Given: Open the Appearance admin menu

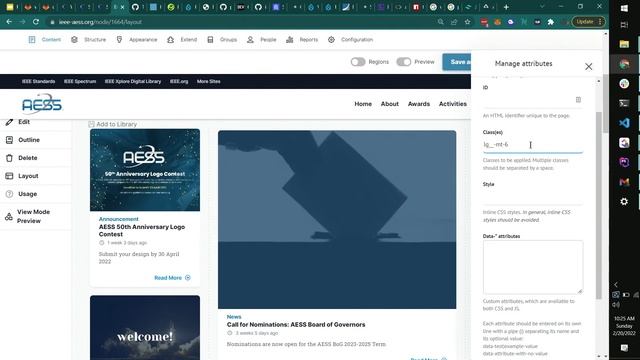Looking at the screenshot, I should (x=137, y=40).
